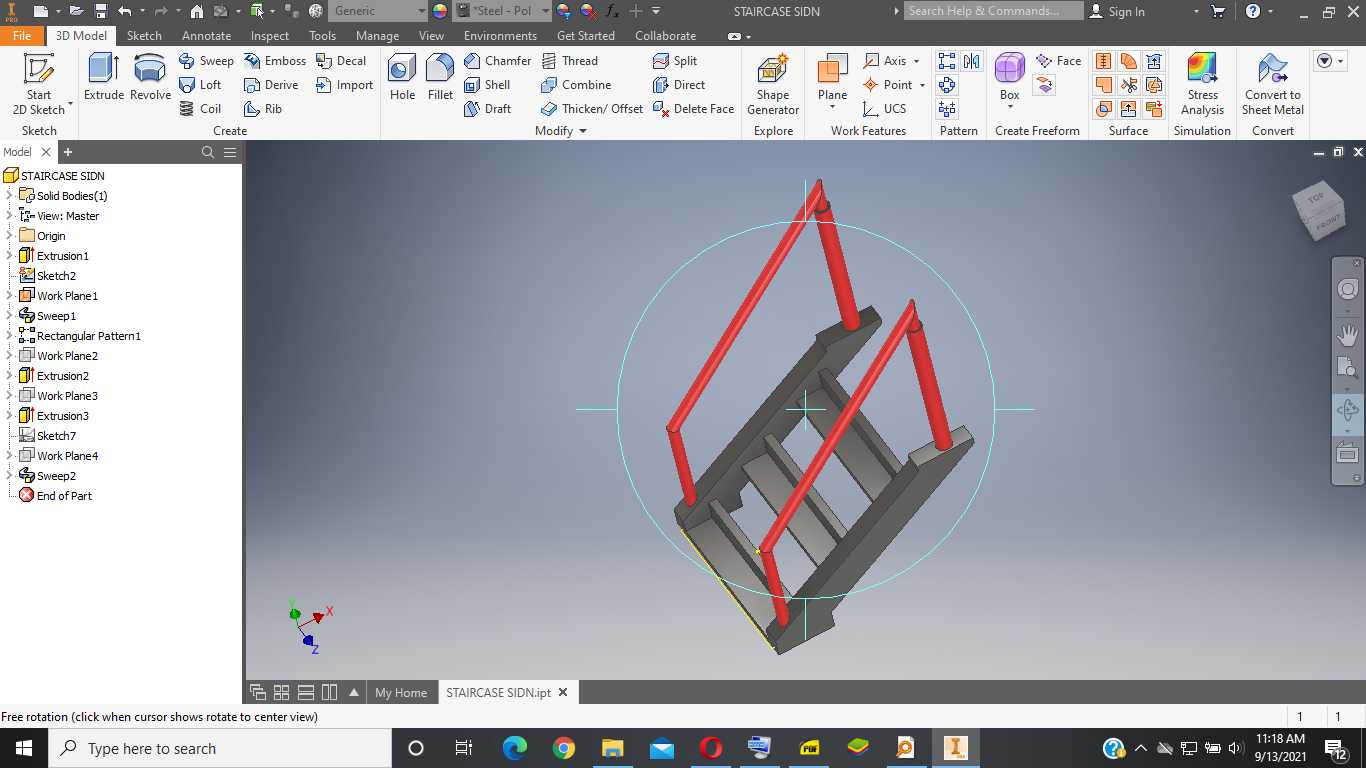
Task: Switch to the Annotate ribbon tab
Action: [206, 35]
